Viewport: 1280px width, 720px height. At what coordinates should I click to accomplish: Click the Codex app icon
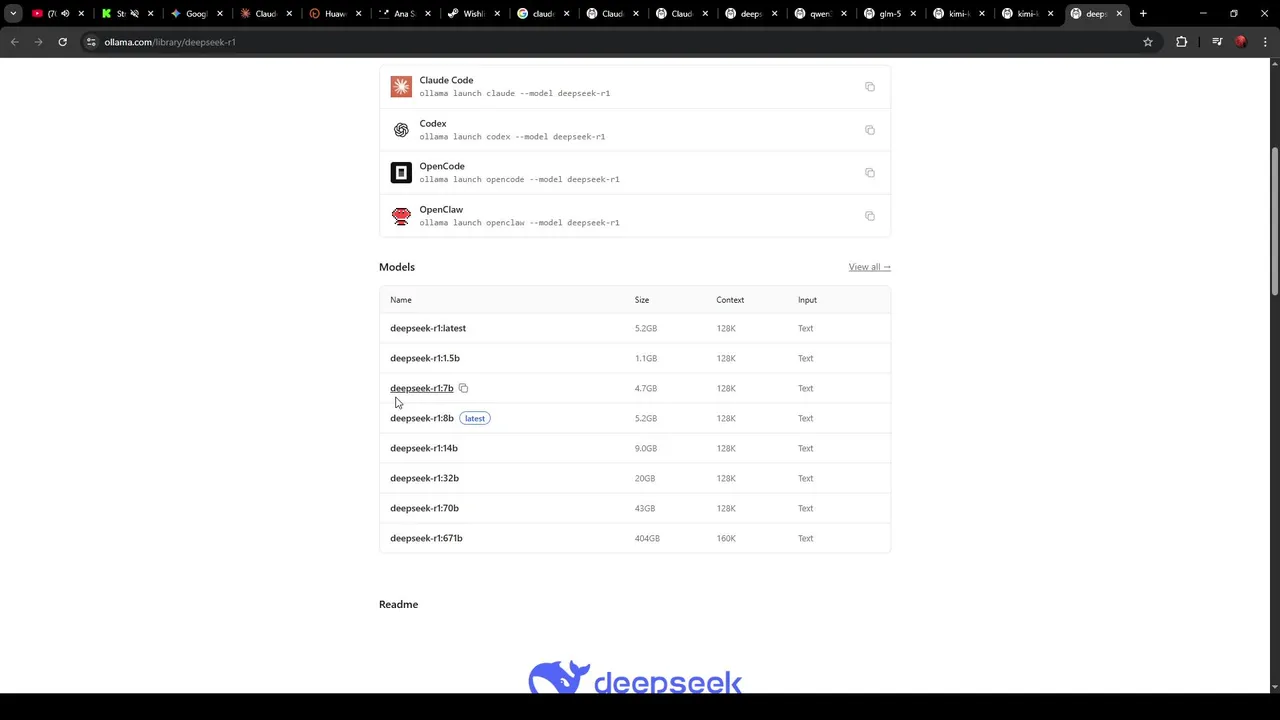pos(401,130)
